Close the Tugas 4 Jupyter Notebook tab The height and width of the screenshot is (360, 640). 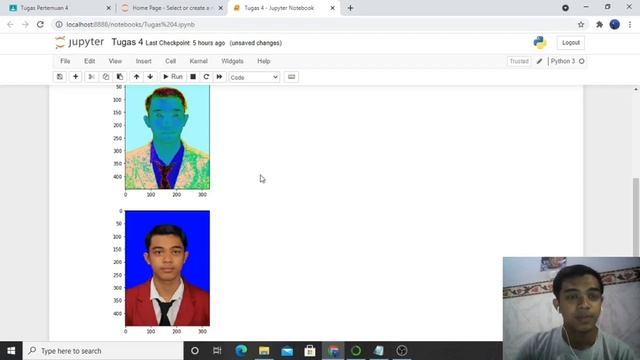pyautogui.click(x=332, y=8)
